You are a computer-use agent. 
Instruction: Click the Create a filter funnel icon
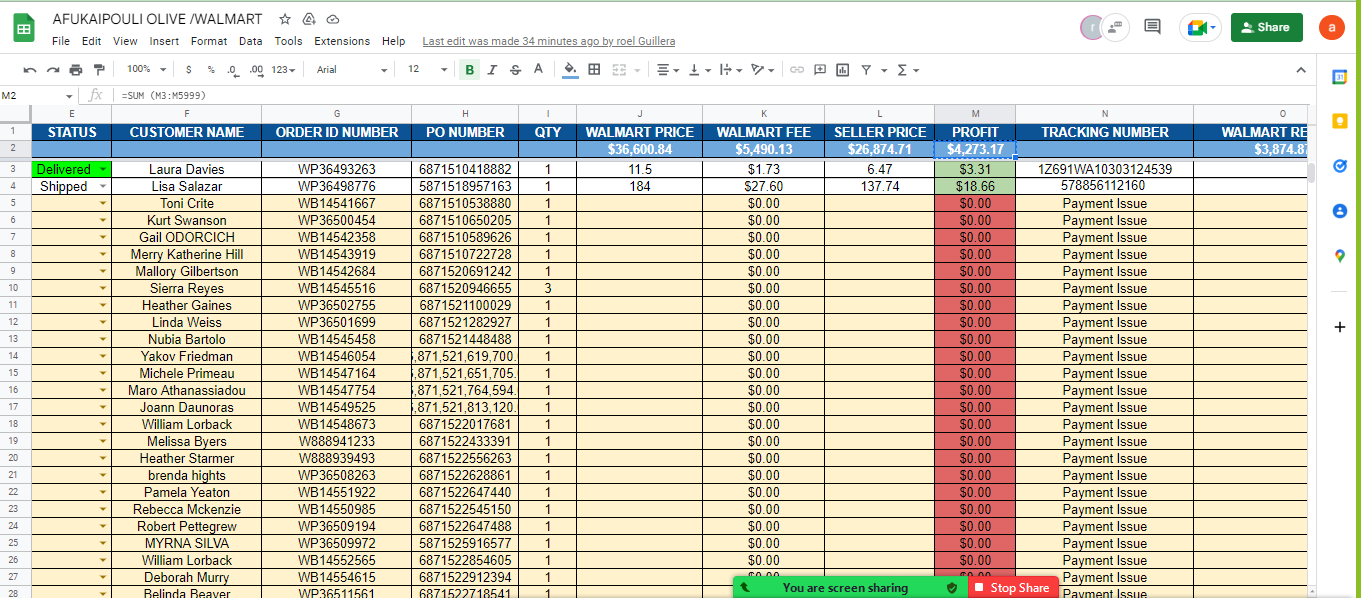866,70
